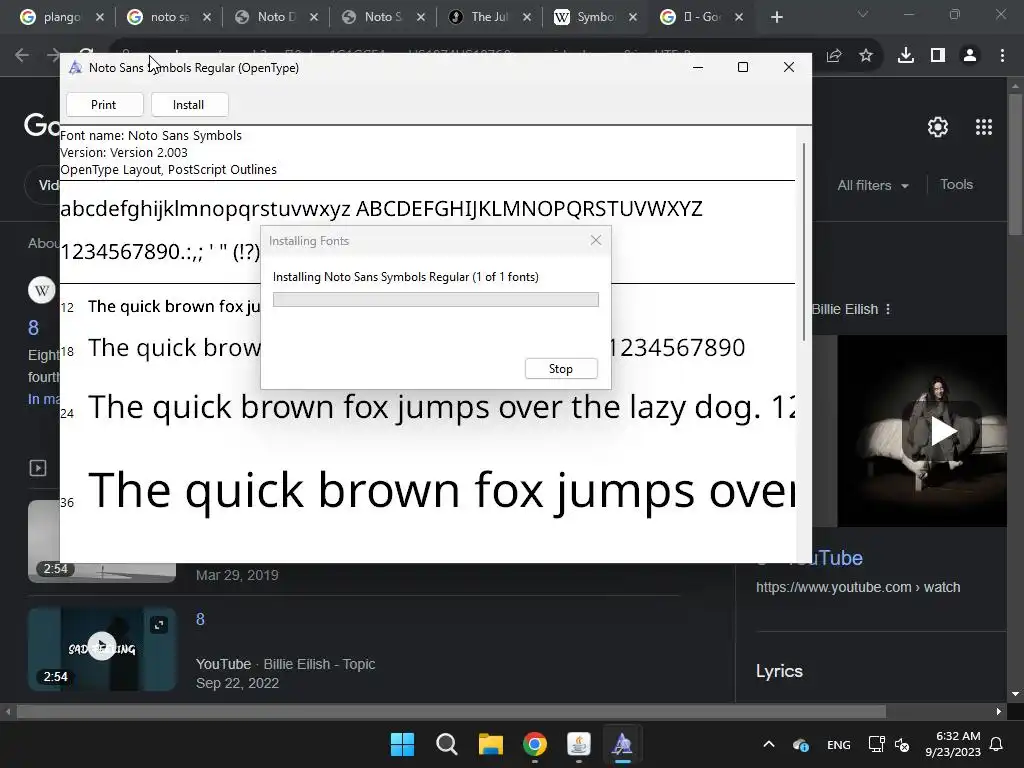Click Tools in Google search
This screenshot has width=1024, height=768.
tap(956, 185)
